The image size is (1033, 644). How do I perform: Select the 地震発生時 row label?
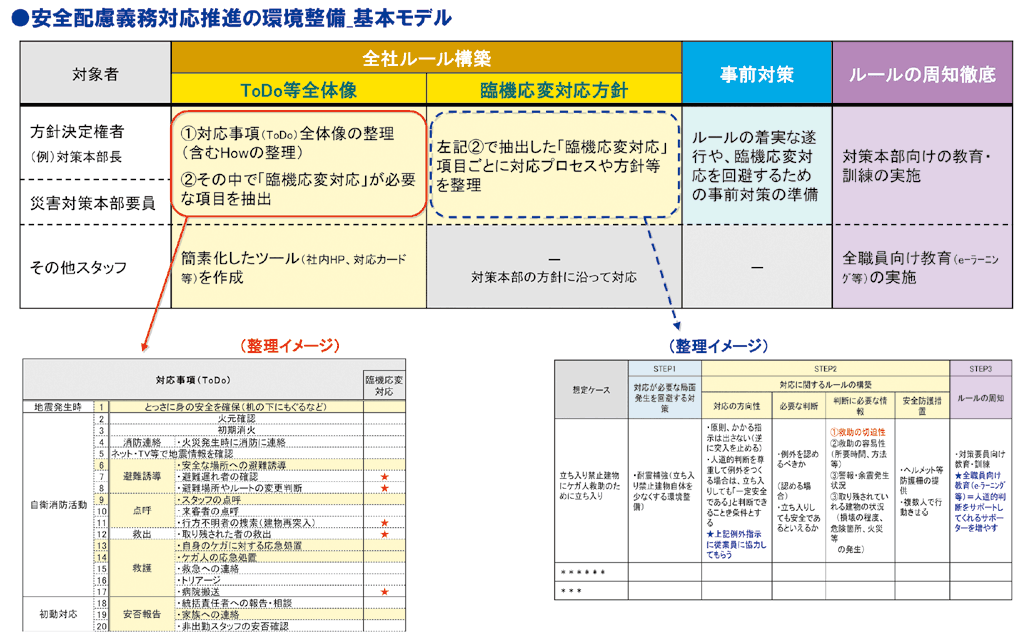[x=58, y=407]
